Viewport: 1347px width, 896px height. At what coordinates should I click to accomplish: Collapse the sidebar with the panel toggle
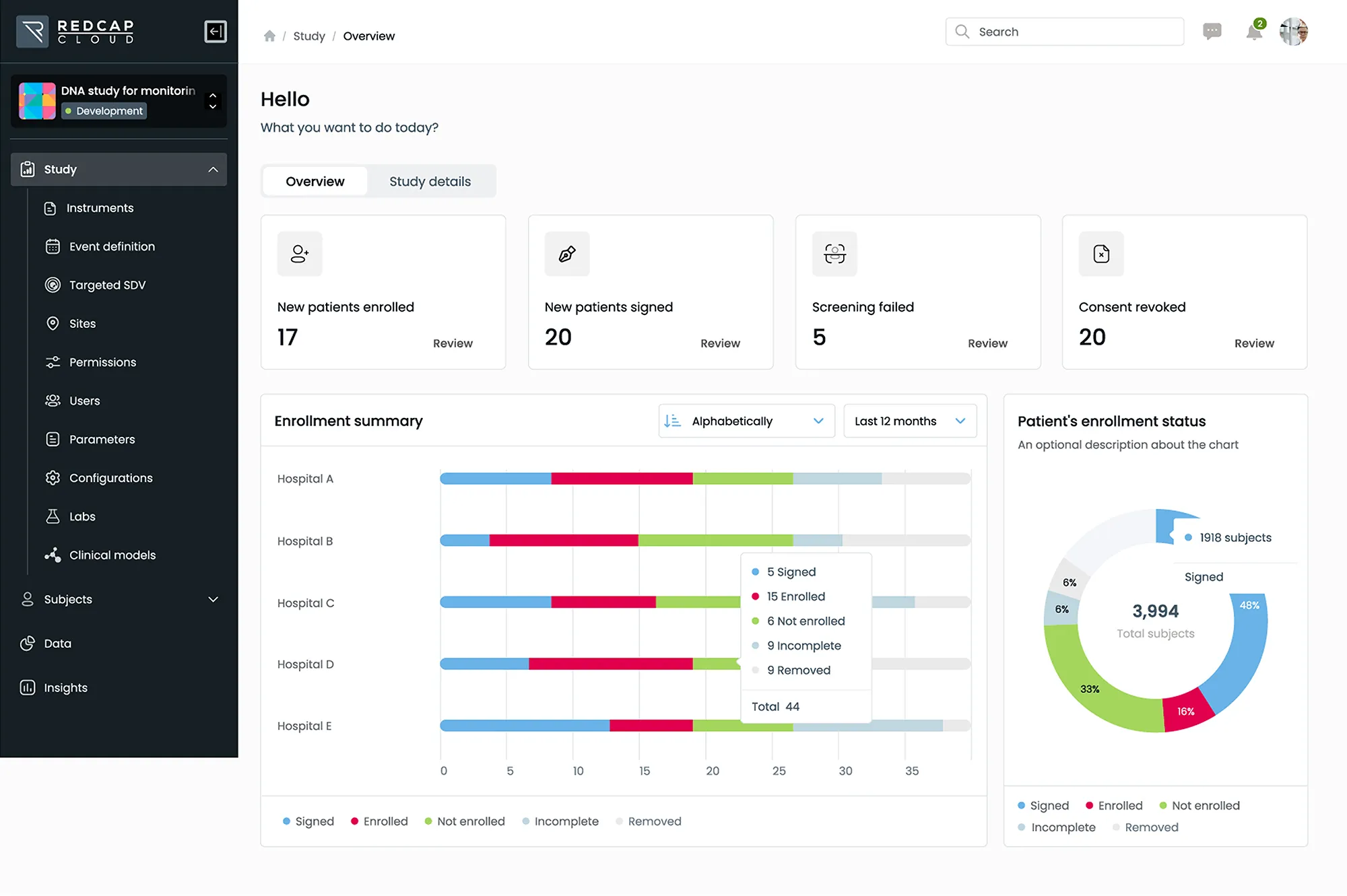pos(215,30)
